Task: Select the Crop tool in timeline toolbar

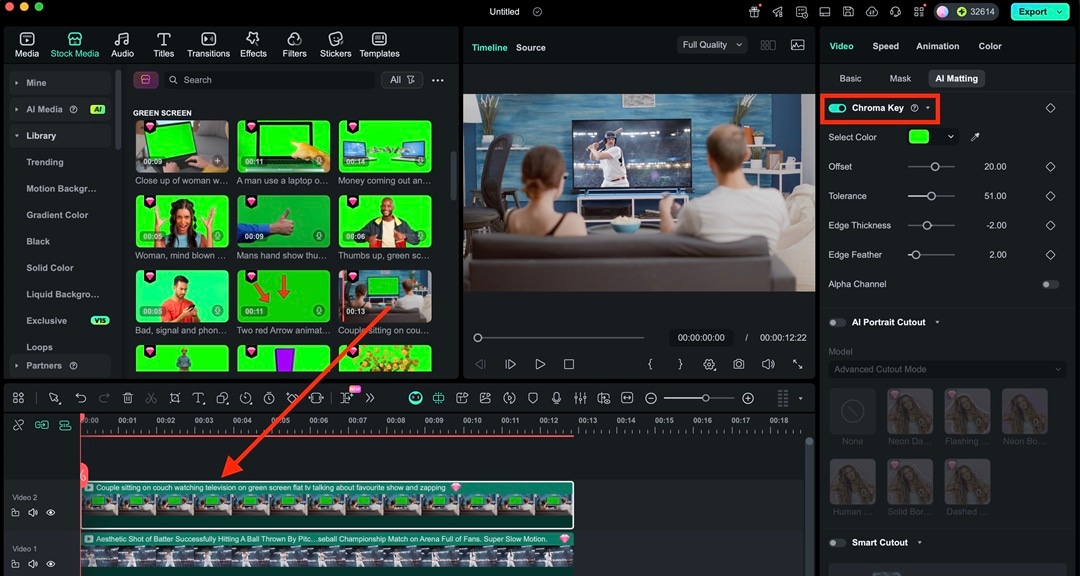Action: click(175, 398)
